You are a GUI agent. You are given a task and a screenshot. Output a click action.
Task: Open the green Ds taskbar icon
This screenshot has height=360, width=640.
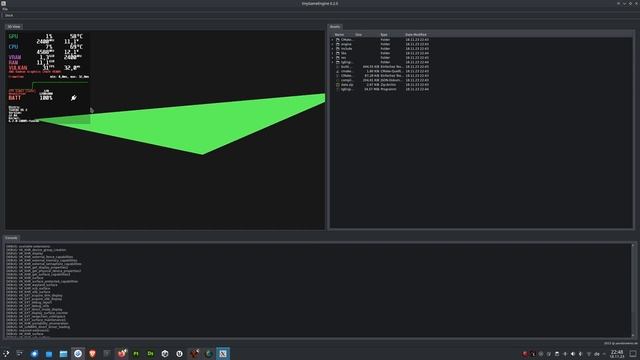pyautogui.click(x=151, y=353)
